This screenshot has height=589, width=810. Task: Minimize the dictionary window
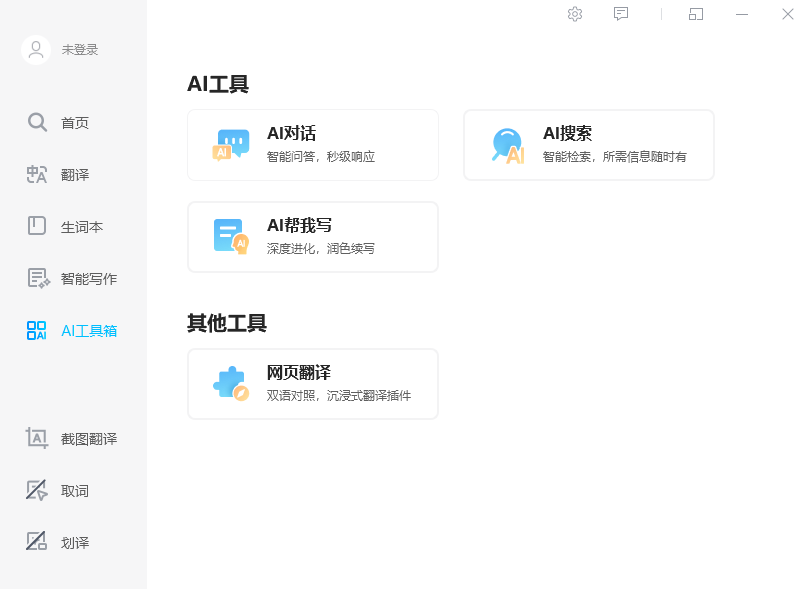(x=742, y=14)
